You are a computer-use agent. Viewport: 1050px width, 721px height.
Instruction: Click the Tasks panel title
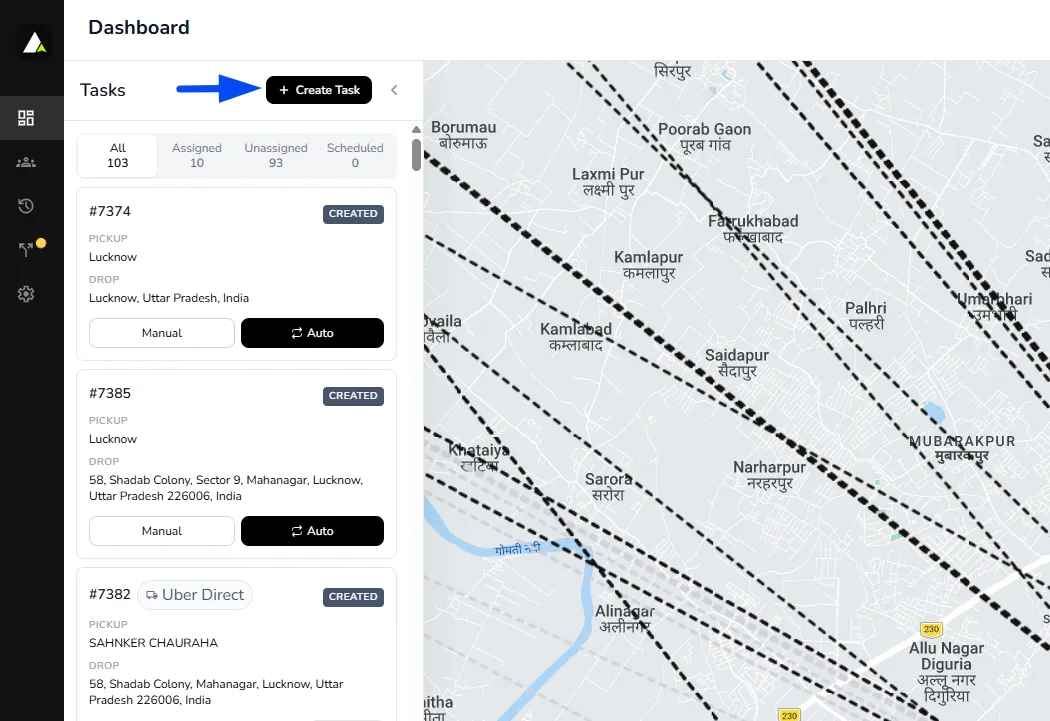click(102, 90)
